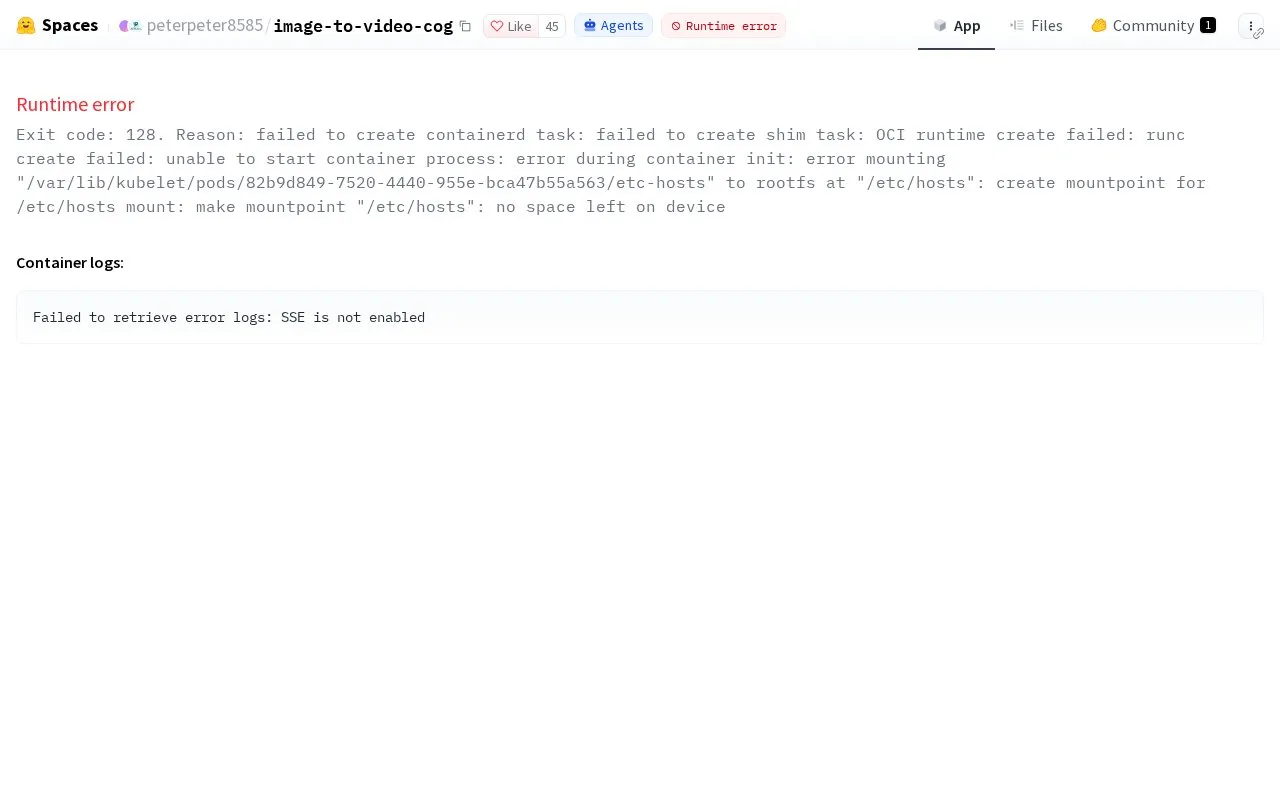The image size is (1280, 800).
Task: Open the three-dot more options menu
Action: pos(1251,26)
